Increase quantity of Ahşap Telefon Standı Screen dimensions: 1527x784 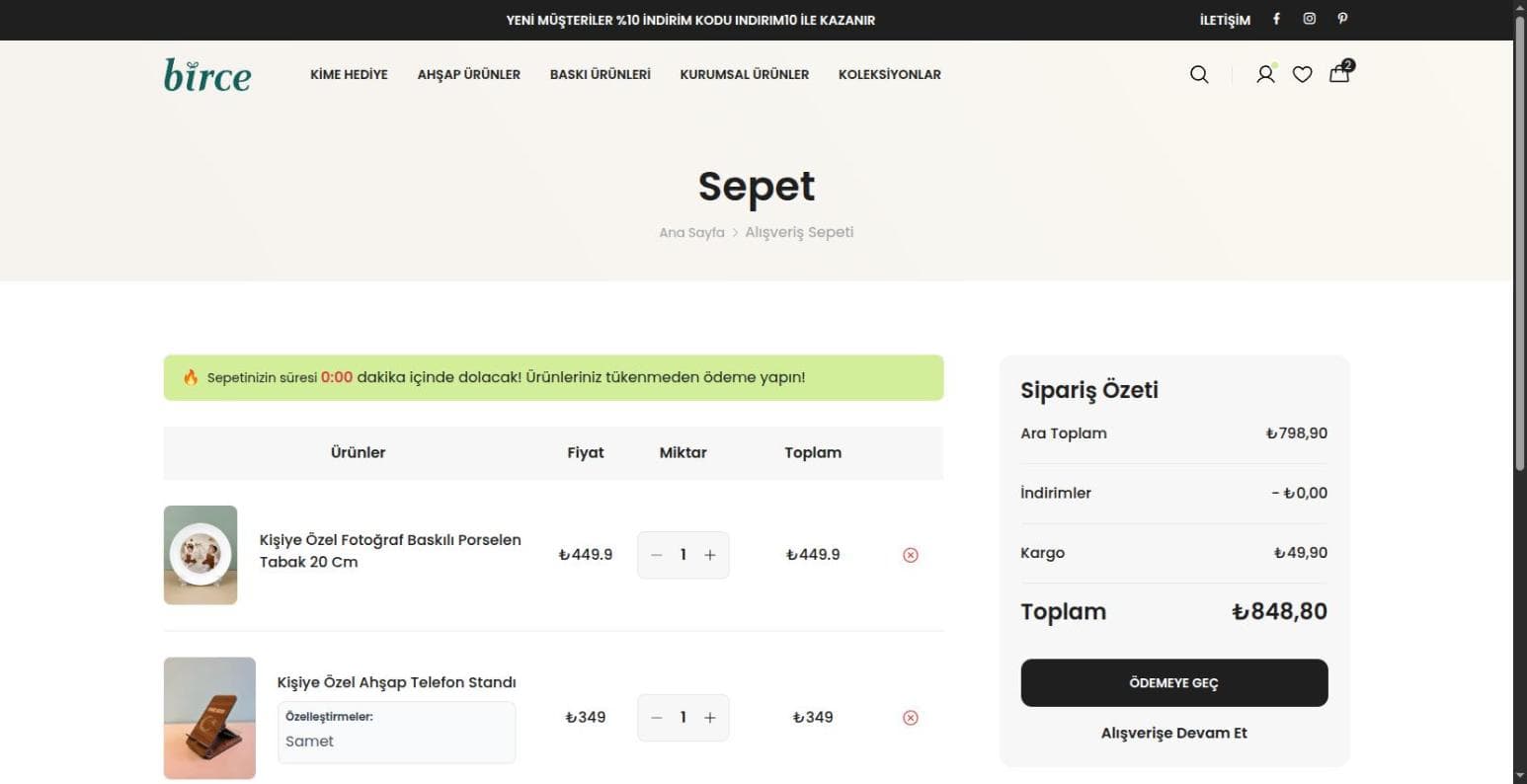click(709, 718)
